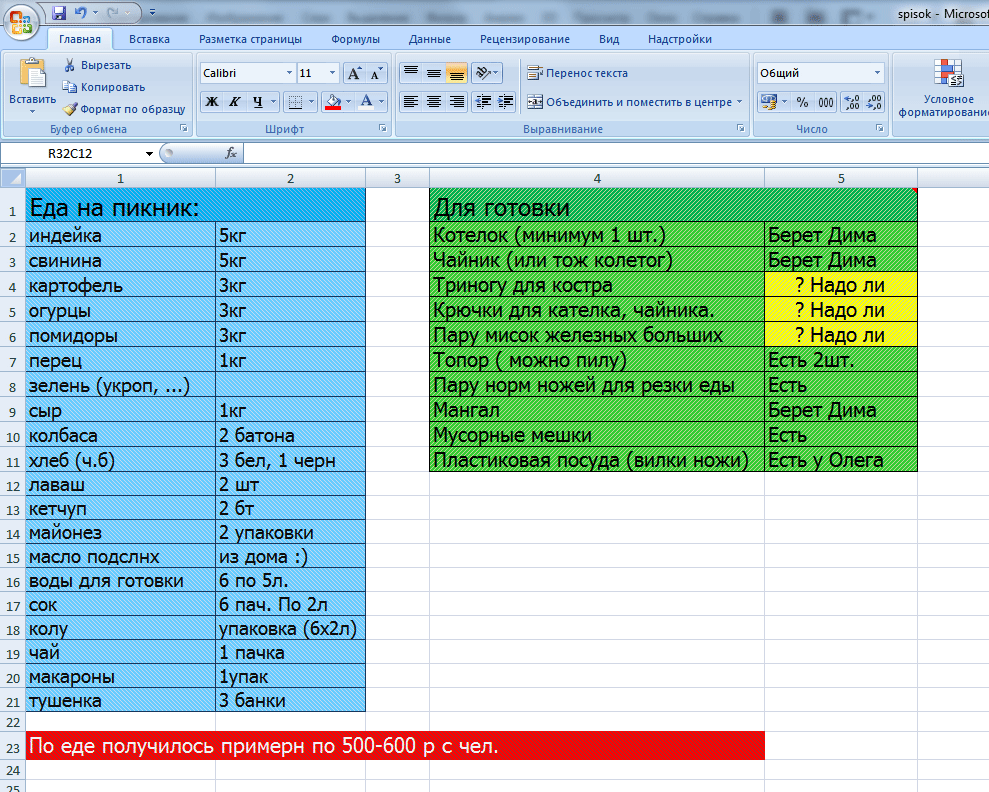
Task: Expand the number format 'Общий' dropdown
Action: click(x=877, y=73)
